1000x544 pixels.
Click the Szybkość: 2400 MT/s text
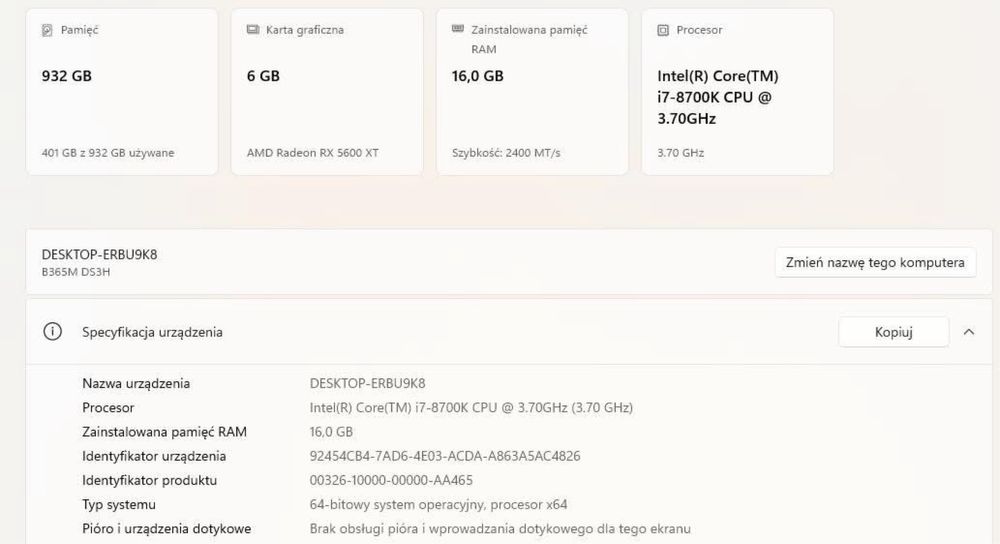pos(506,153)
